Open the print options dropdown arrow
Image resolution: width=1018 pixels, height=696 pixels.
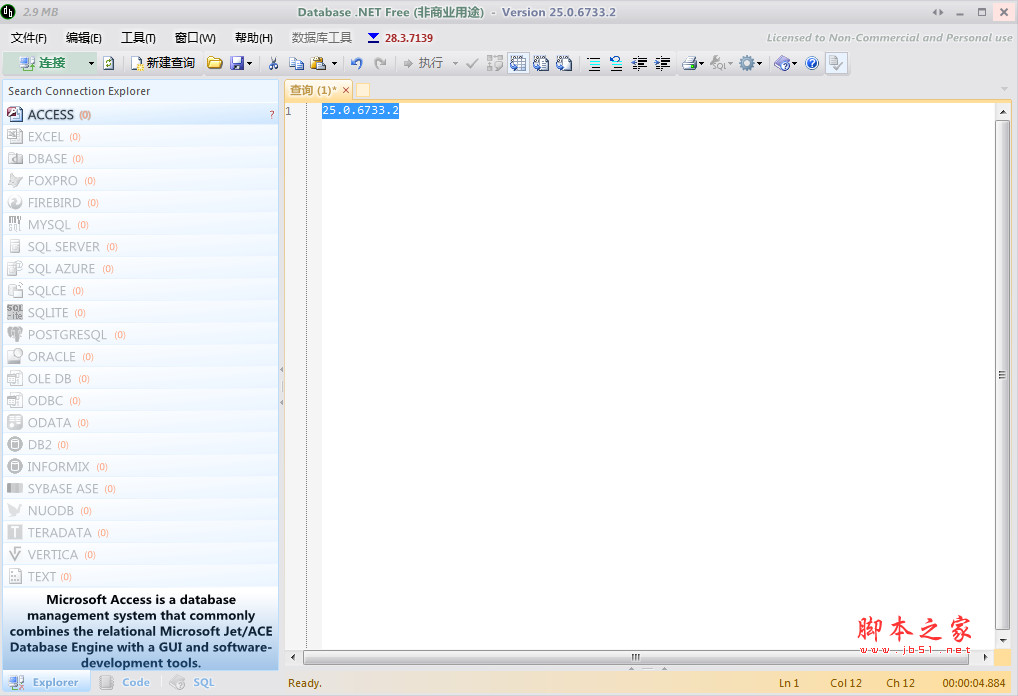[x=701, y=63]
